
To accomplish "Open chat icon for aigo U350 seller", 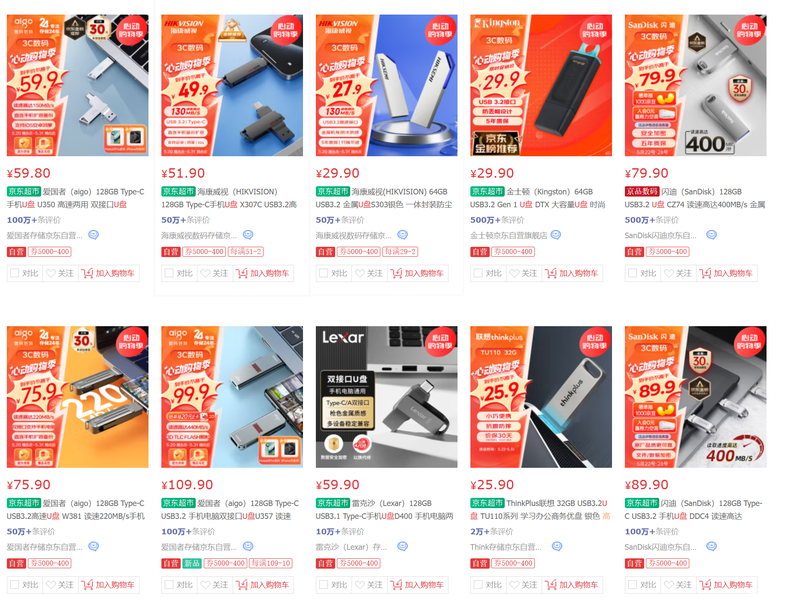I will [93, 235].
